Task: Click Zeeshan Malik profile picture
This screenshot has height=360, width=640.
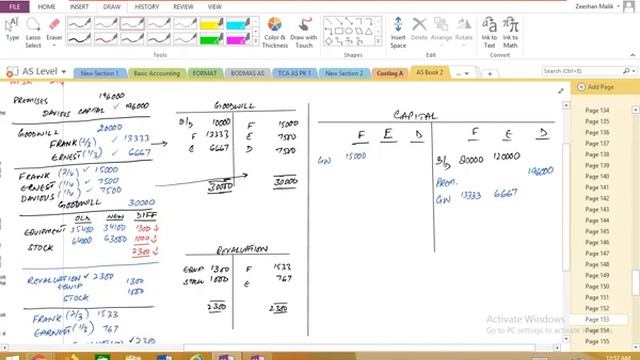Action: coord(629,7)
